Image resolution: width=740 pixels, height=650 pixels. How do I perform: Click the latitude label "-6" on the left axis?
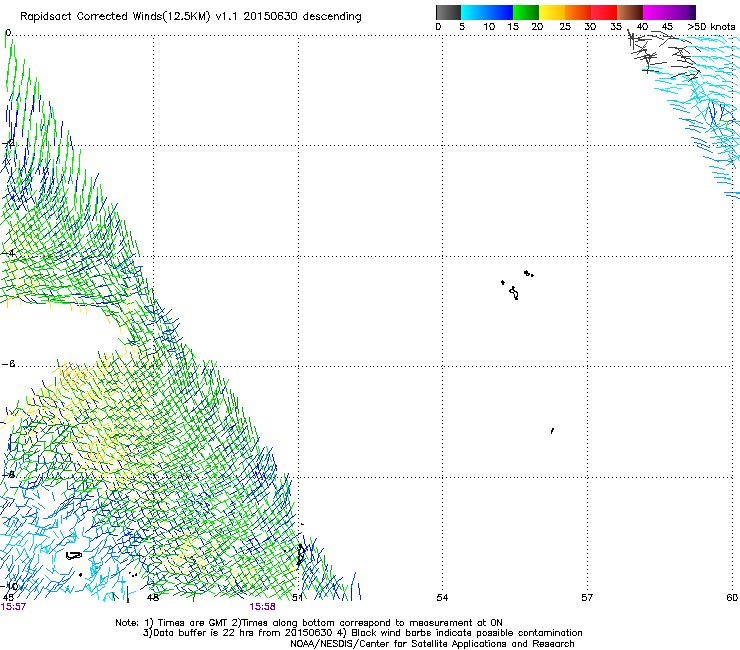[8, 364]
